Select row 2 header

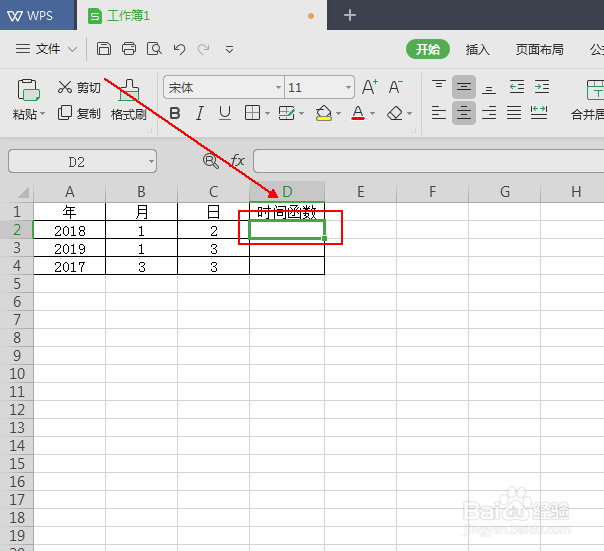(17, 230)
